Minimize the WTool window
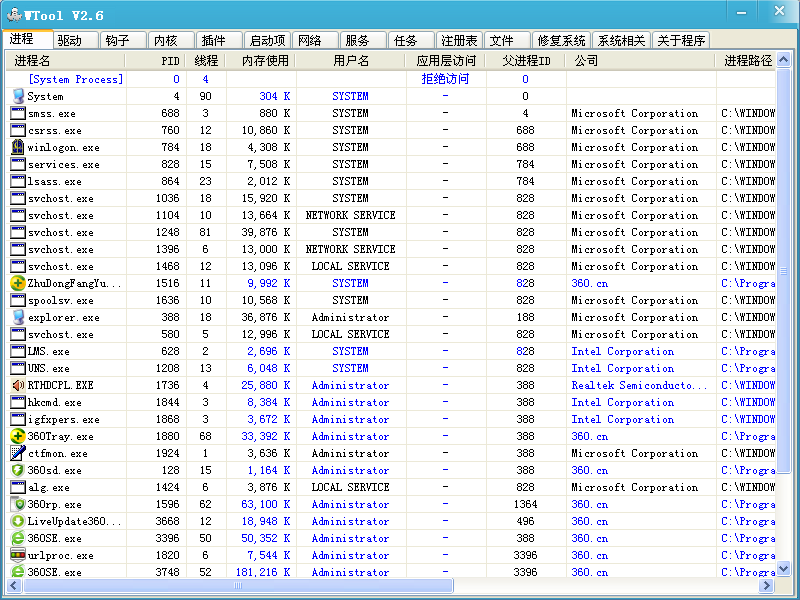800x600 pixels. pos(741,11)
